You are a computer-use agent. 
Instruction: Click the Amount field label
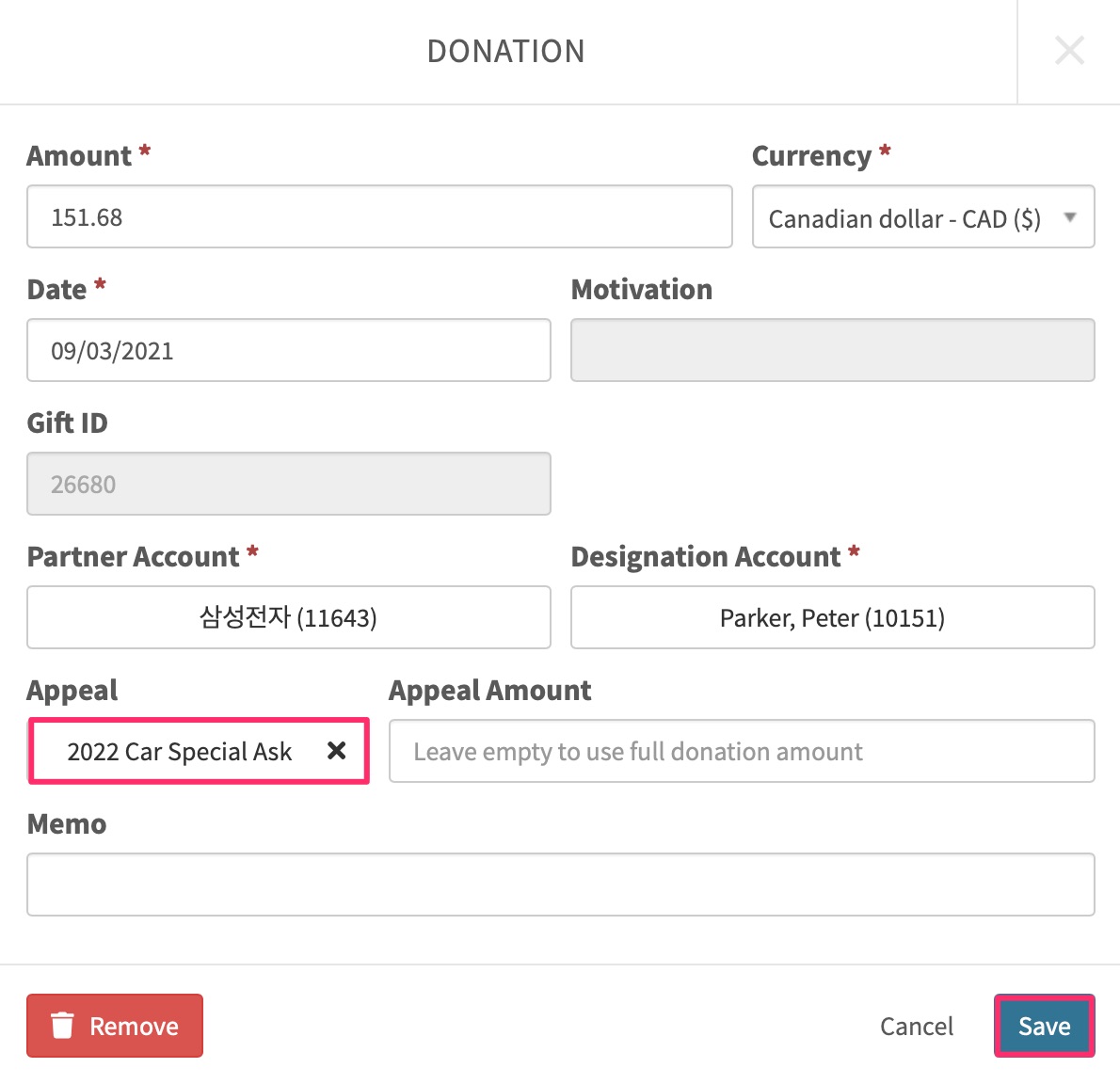point(79,155)
